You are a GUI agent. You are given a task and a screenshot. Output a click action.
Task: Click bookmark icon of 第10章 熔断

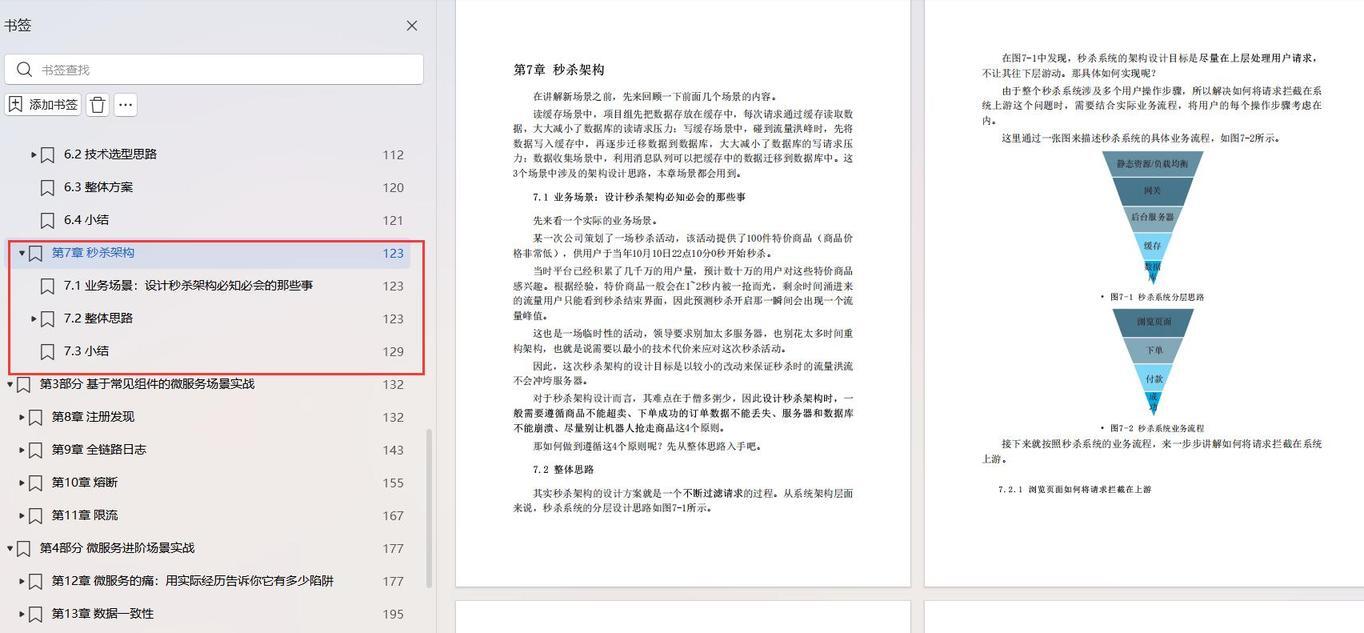35,483
